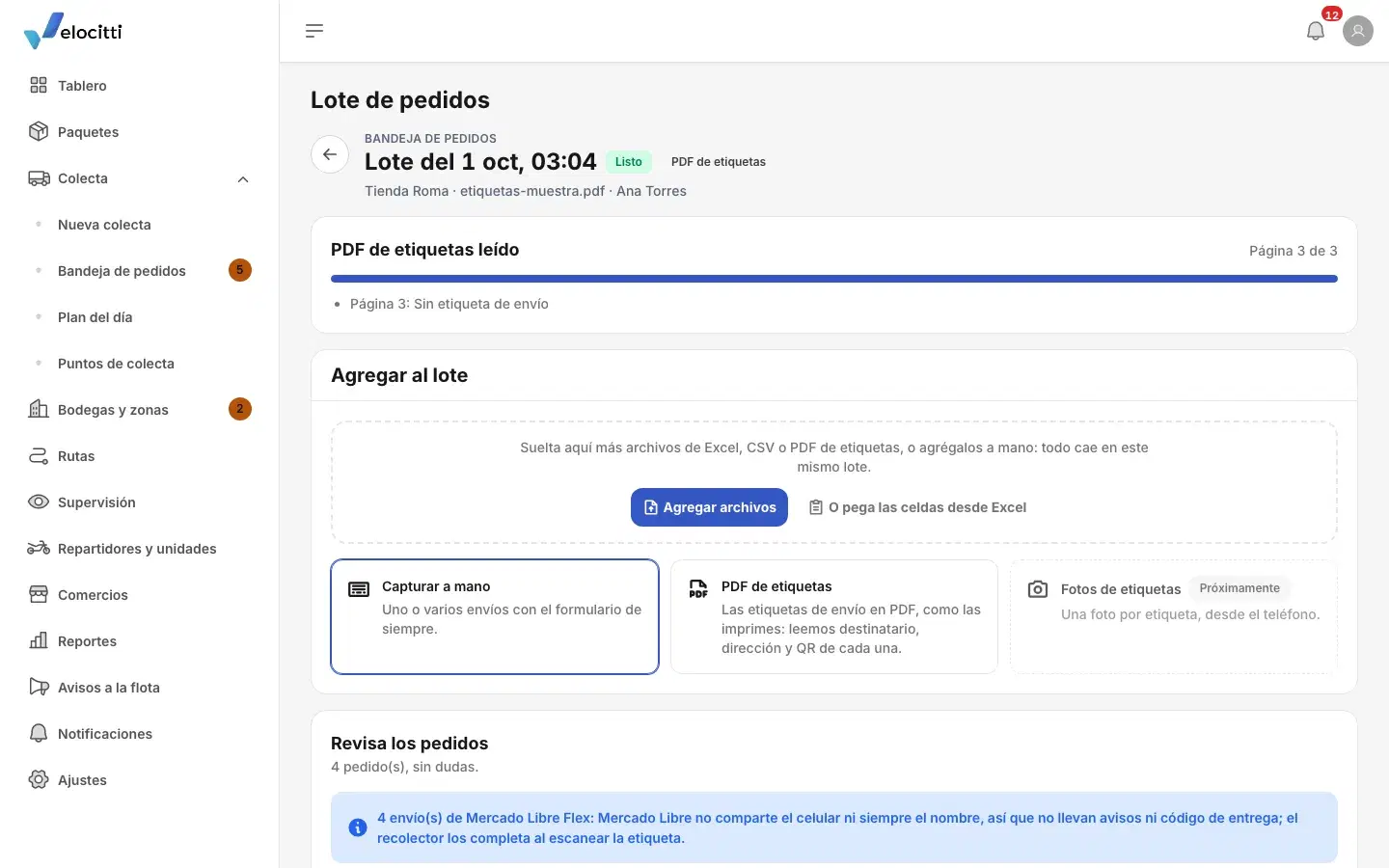1389x868 pixels.
Task: Click the Avisos a la flota flag icon
Action: (x=39, y=687)
